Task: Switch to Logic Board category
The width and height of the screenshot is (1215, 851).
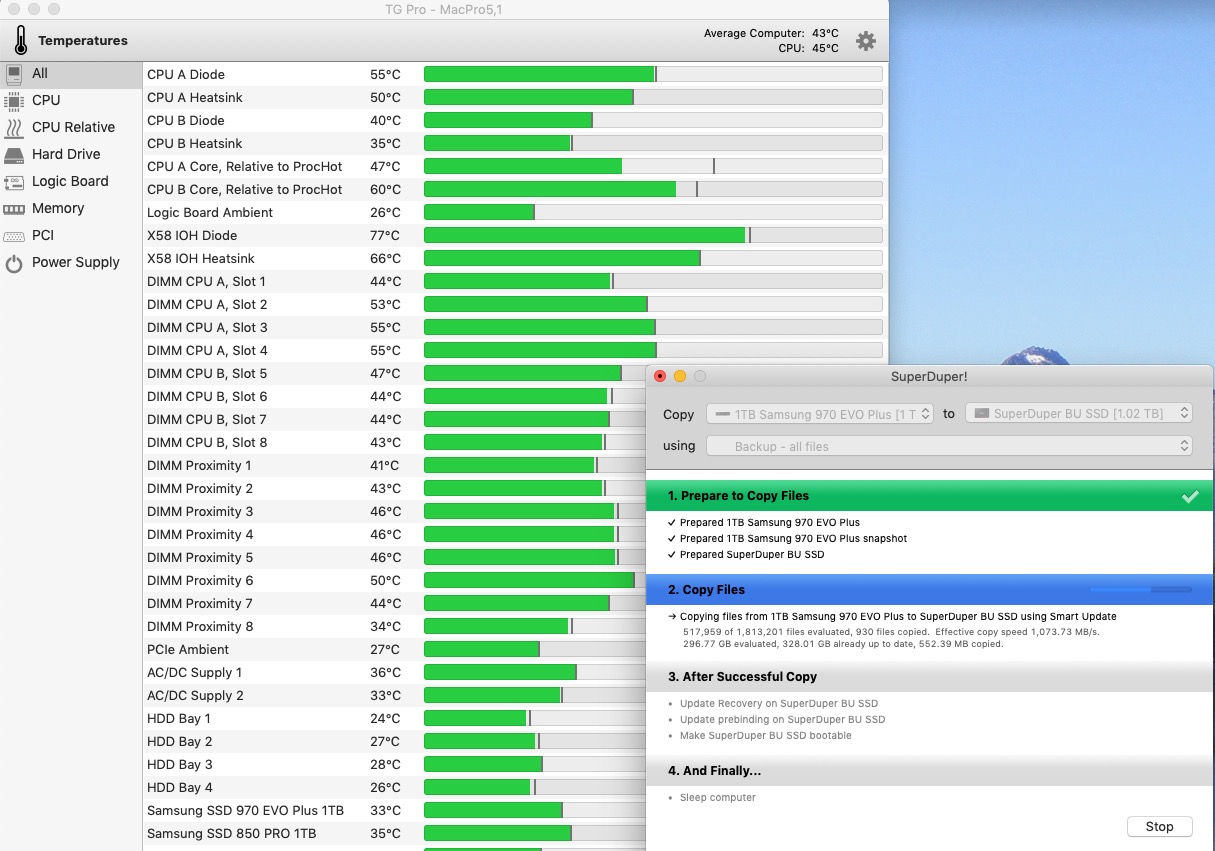Action: [x=71, y=181]
